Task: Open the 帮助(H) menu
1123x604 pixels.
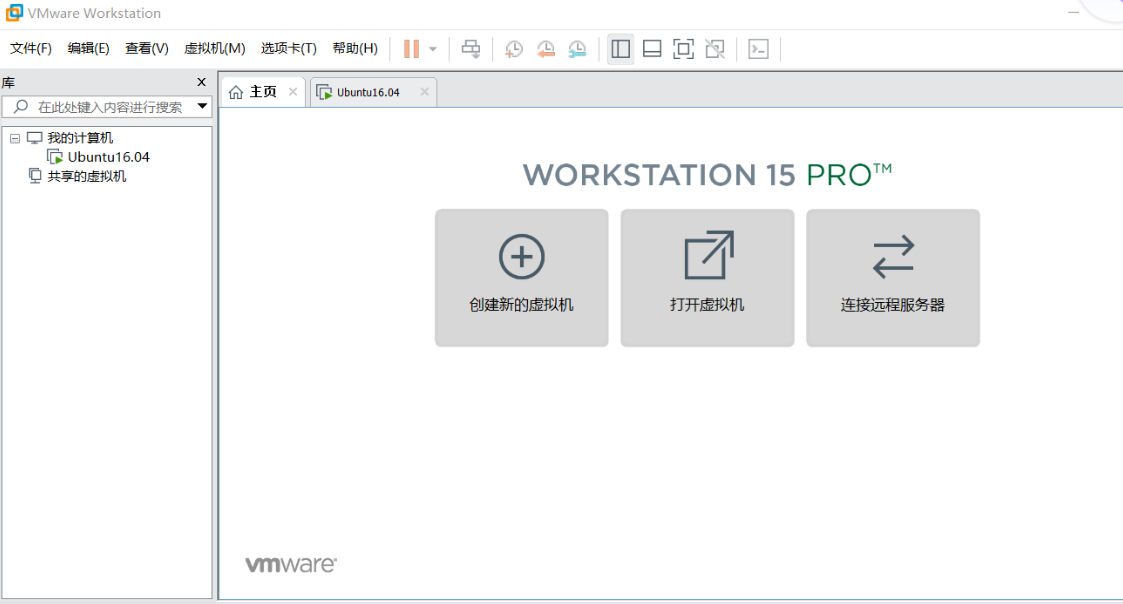Action: click(x=355, y=48)
